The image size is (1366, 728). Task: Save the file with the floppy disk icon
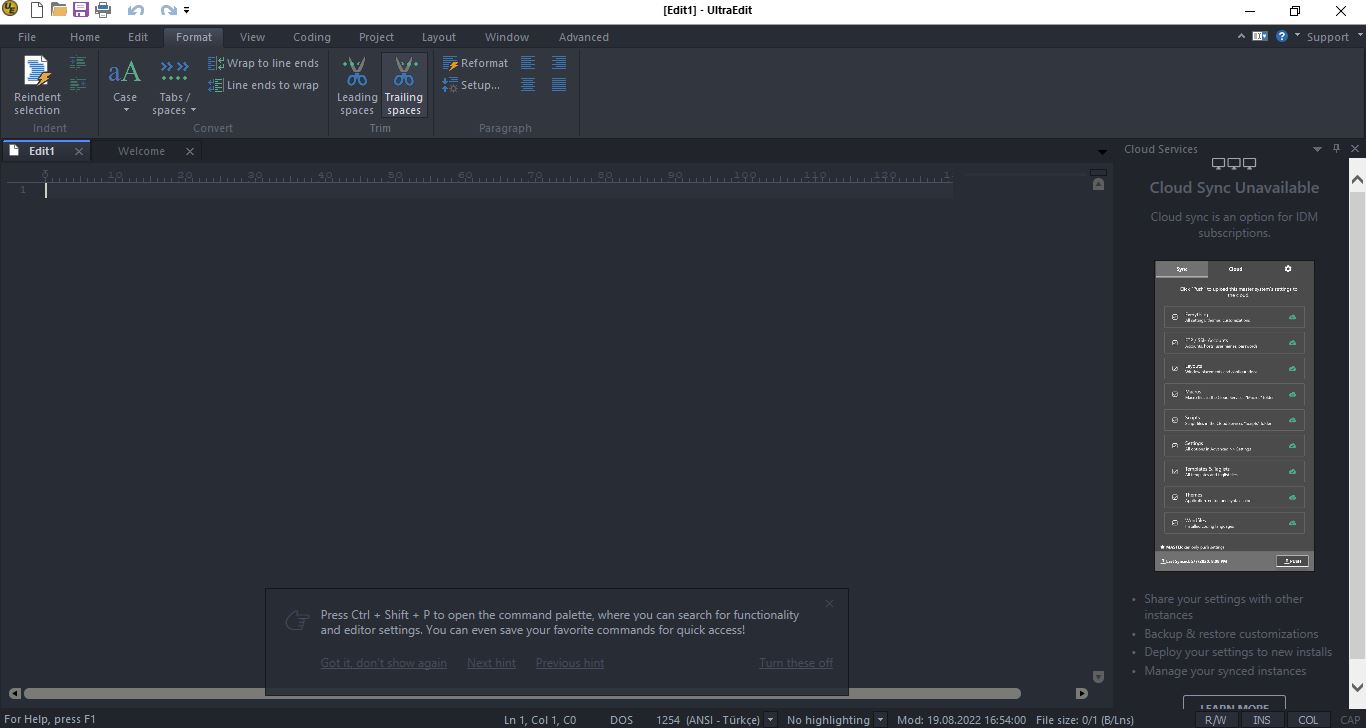click(x=80, y=11)
